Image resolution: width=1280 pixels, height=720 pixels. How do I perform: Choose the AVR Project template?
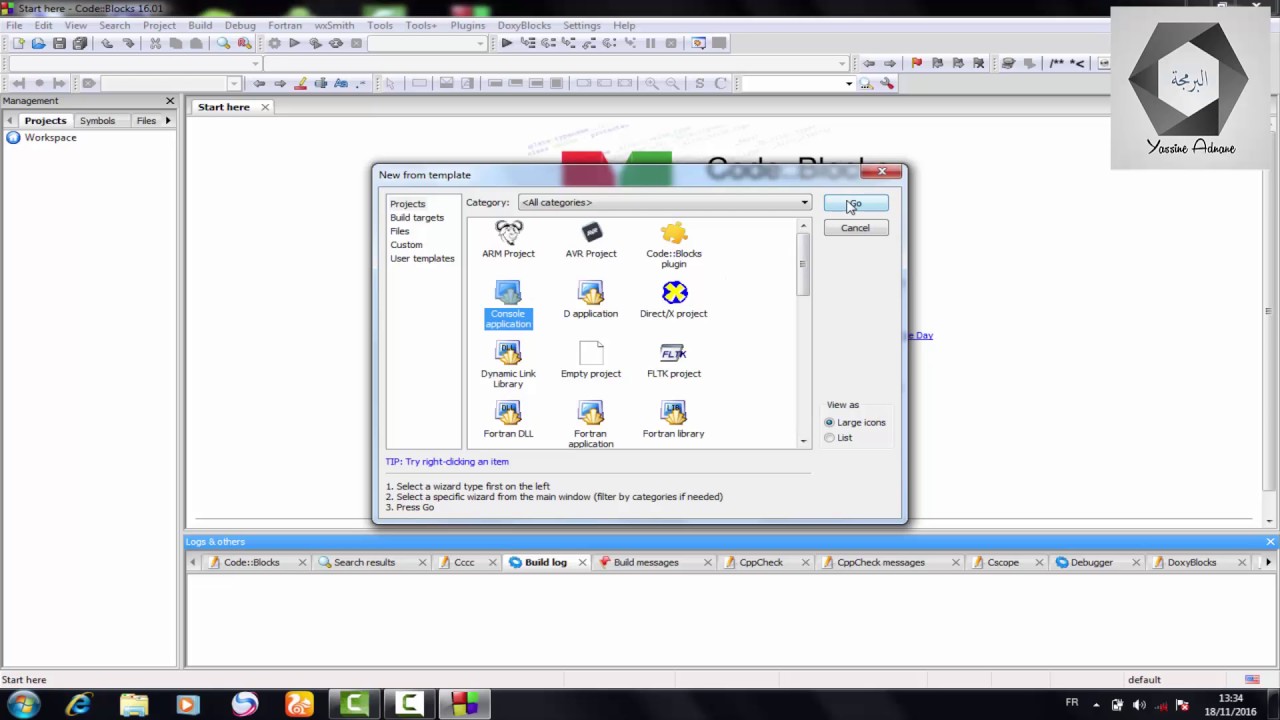pos(591,240)
